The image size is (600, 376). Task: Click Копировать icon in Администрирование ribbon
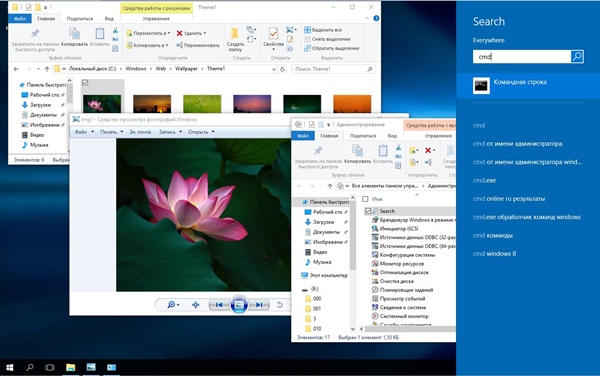point(357,150)
